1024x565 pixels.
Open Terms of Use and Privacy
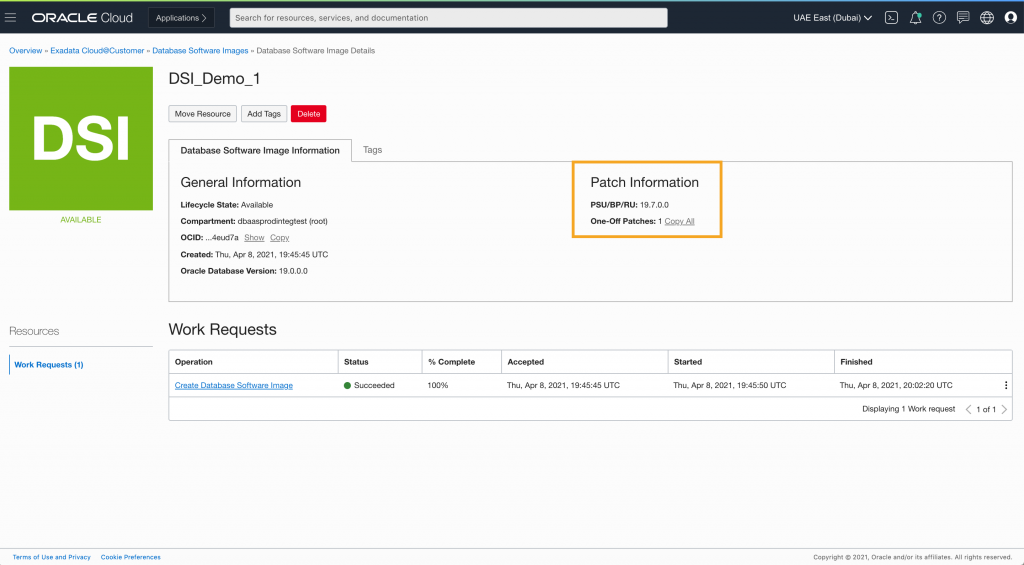pyautogui.click(x=52, y=557)
